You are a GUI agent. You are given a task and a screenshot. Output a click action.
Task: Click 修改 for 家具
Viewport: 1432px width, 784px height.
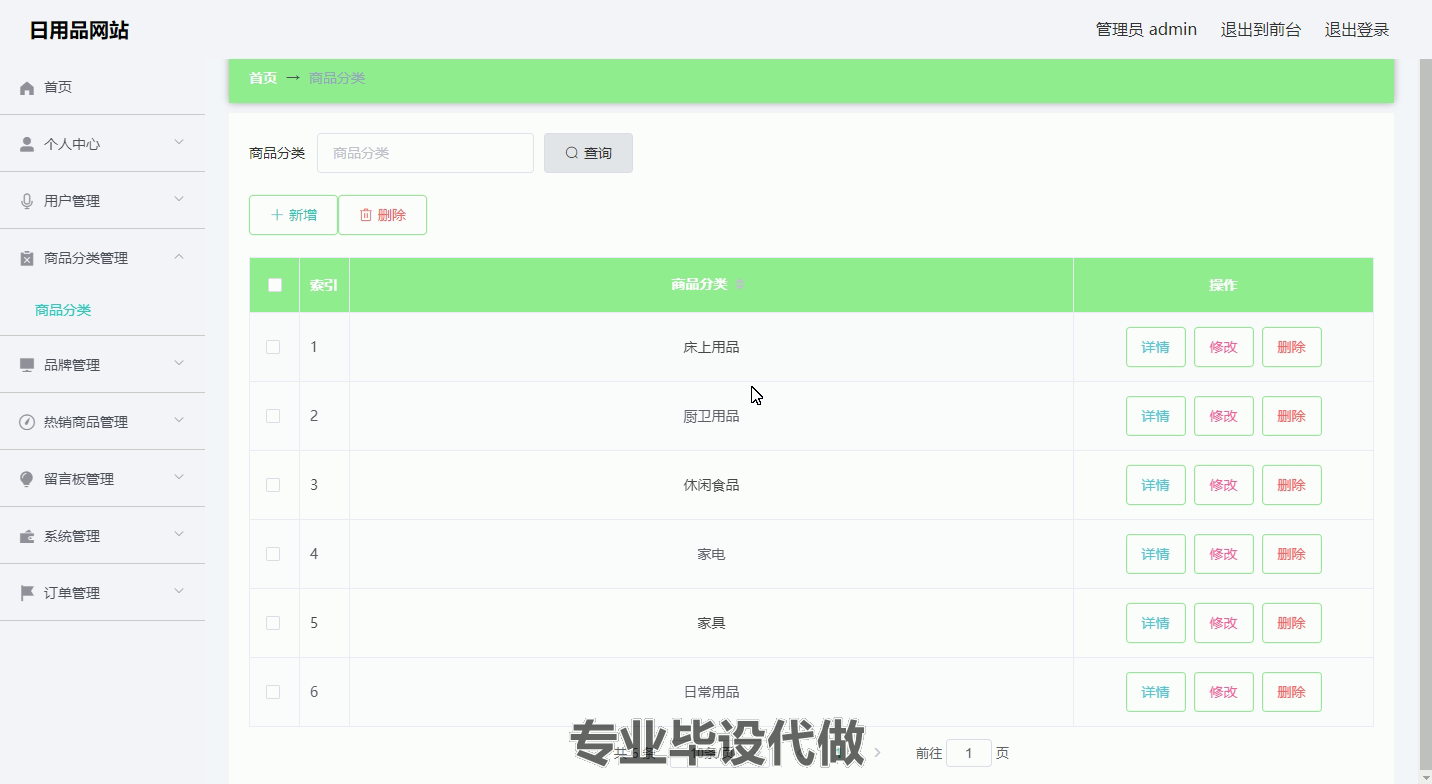coord(1224,623)
